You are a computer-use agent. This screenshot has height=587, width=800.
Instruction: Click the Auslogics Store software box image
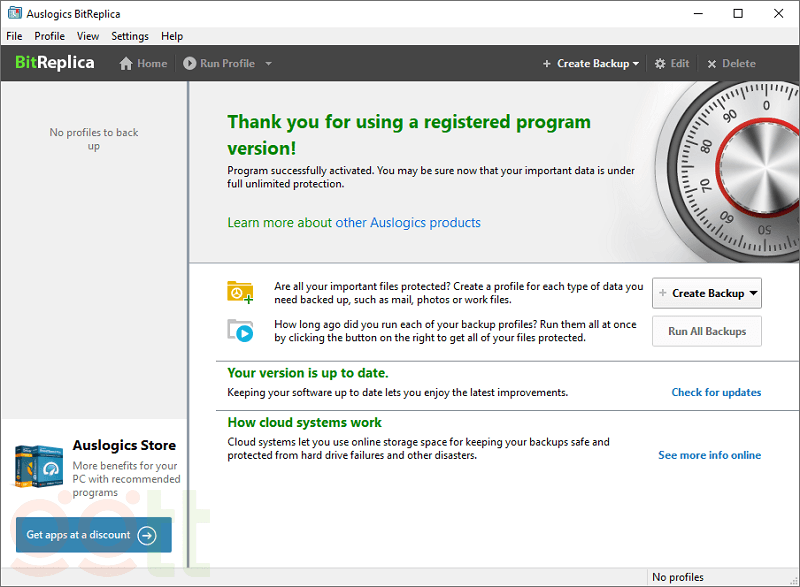click(x=39, y=466)
